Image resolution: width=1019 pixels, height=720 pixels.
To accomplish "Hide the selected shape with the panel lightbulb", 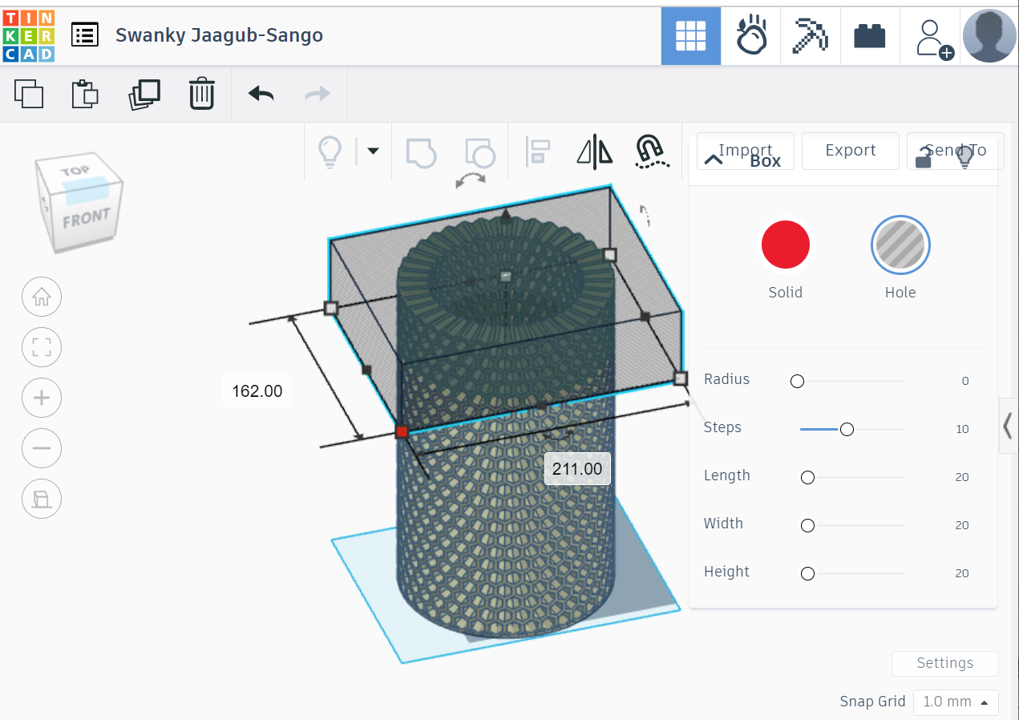I will (x=965, y=157).
